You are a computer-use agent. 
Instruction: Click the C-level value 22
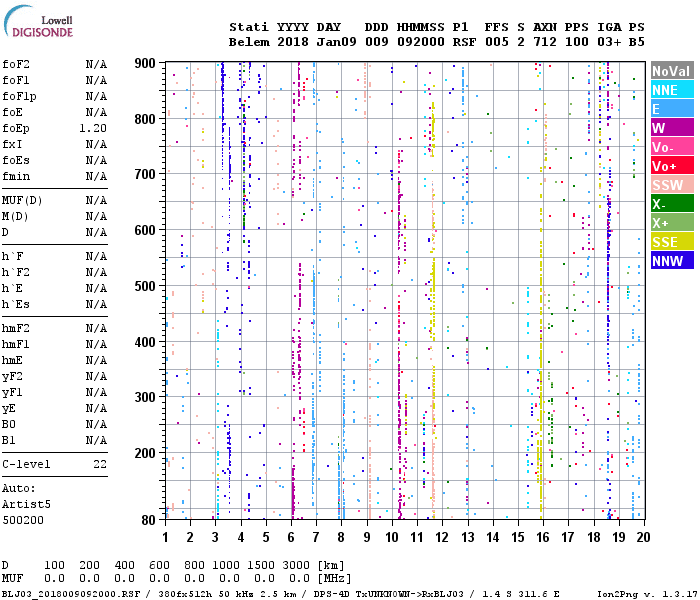tap(100, 465)
